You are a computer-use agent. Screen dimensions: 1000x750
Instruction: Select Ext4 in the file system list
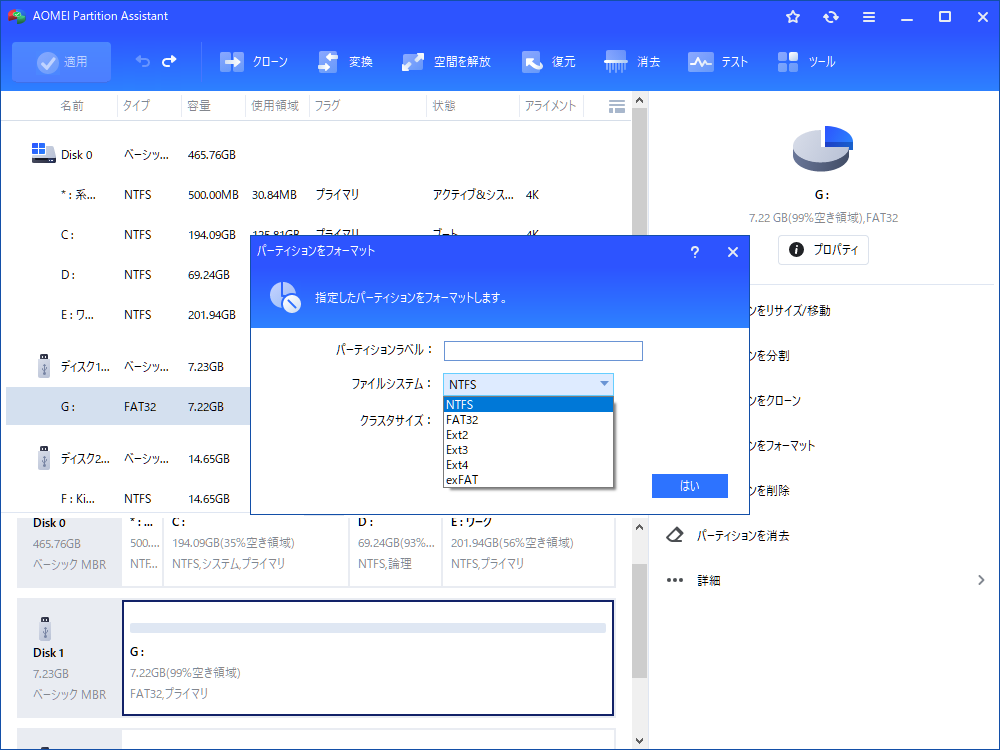pos(528,464)
